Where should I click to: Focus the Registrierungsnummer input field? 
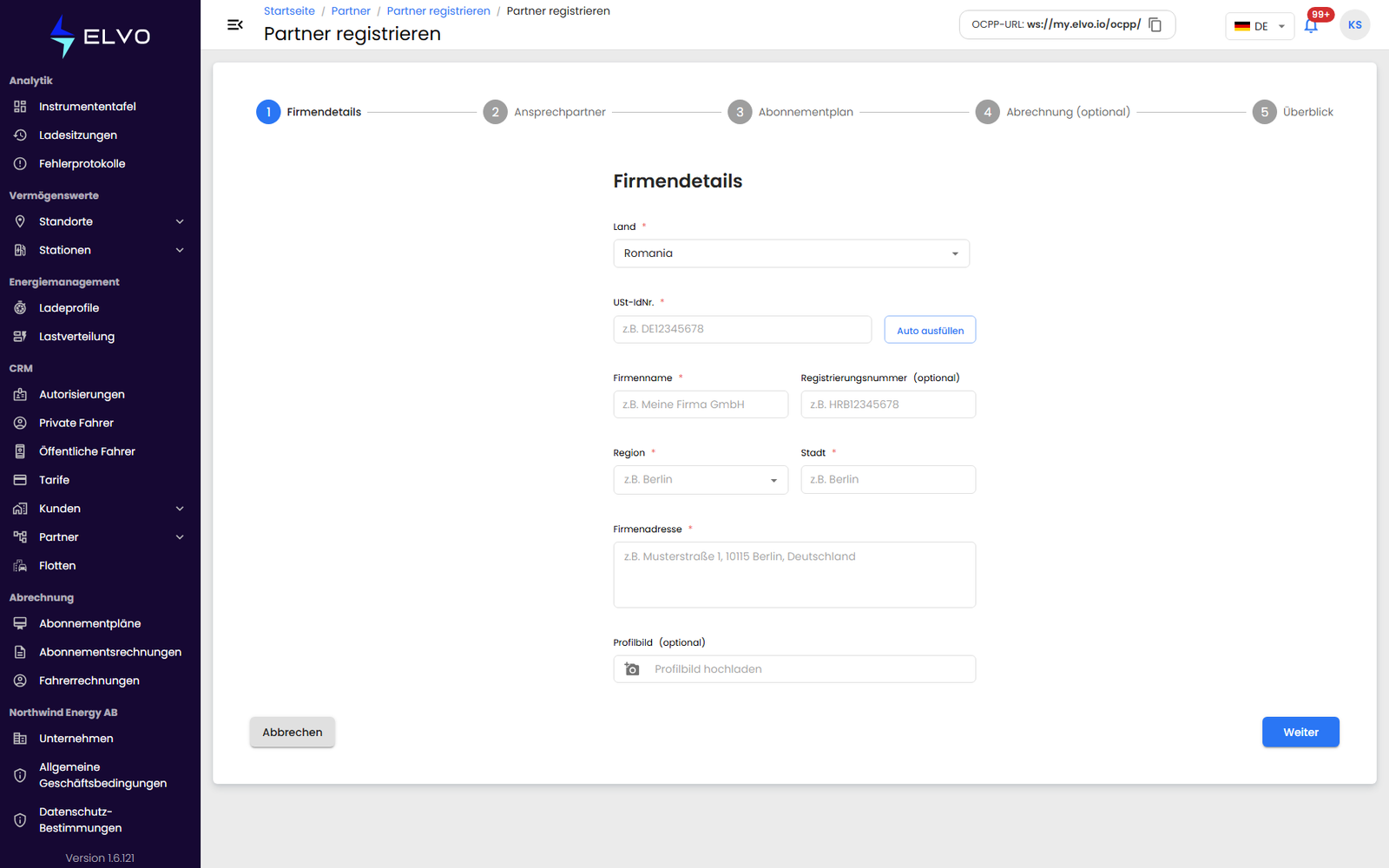pos(888,404)
